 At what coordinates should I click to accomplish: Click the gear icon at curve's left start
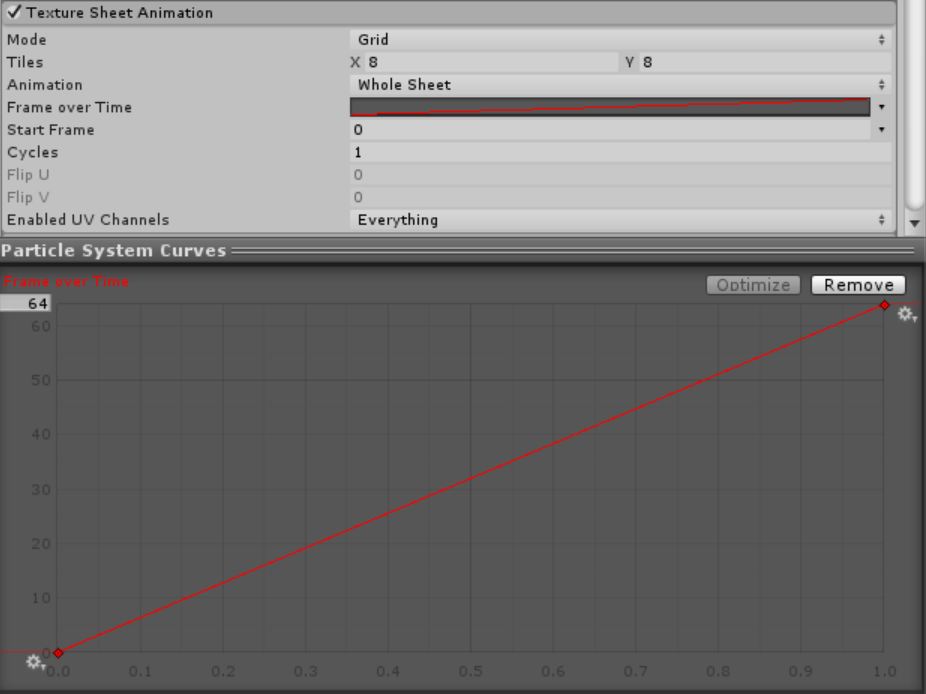35,662
